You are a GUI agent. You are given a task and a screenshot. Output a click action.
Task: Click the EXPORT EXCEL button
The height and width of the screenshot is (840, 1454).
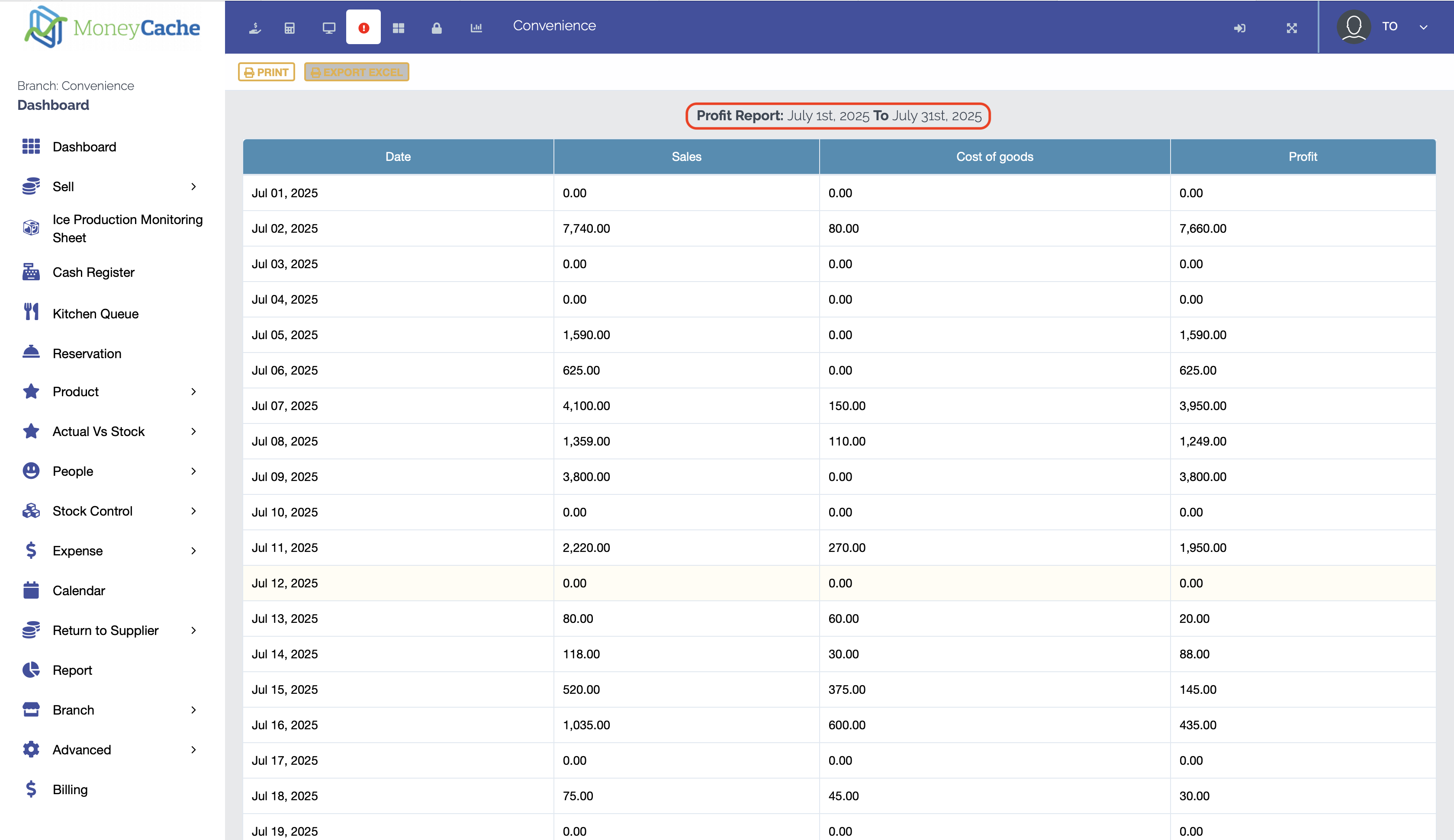[x=357, y=72]
